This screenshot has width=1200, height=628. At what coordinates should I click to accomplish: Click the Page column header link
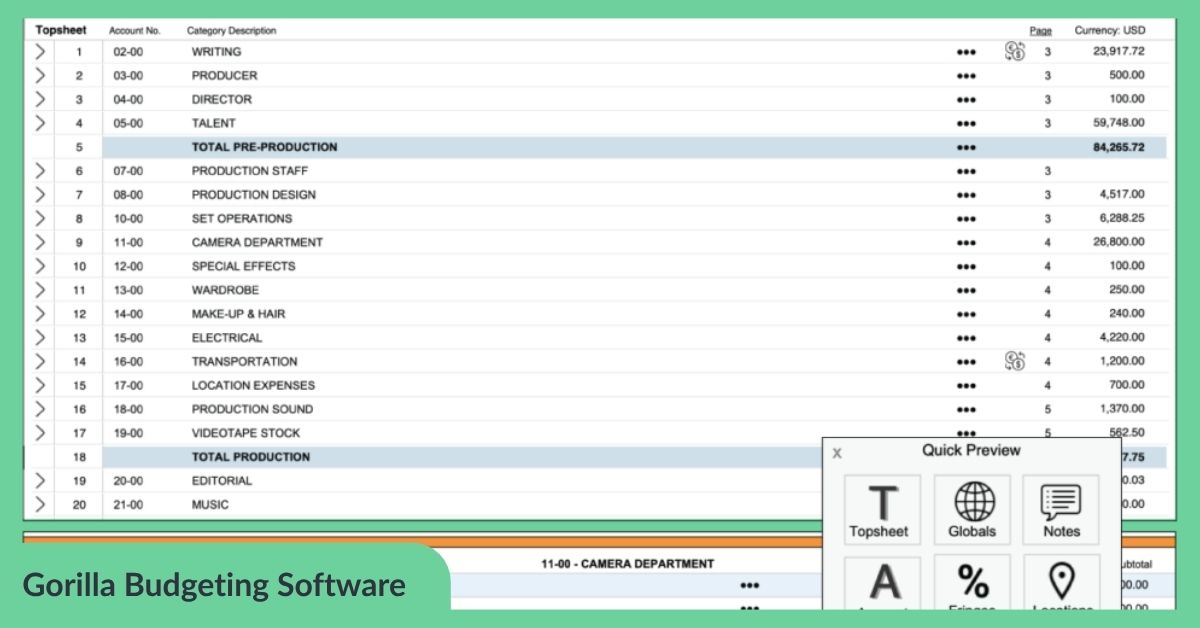tap(1040, 31)
